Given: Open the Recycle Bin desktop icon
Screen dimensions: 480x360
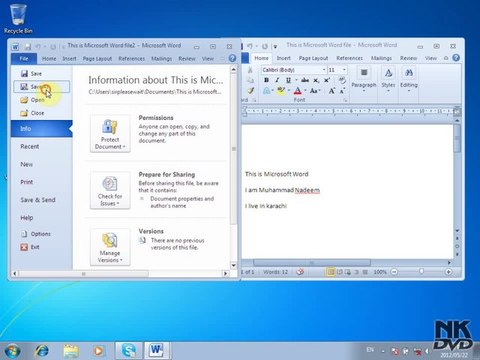Looking at the screenshot, I should [x=18, y=18].
